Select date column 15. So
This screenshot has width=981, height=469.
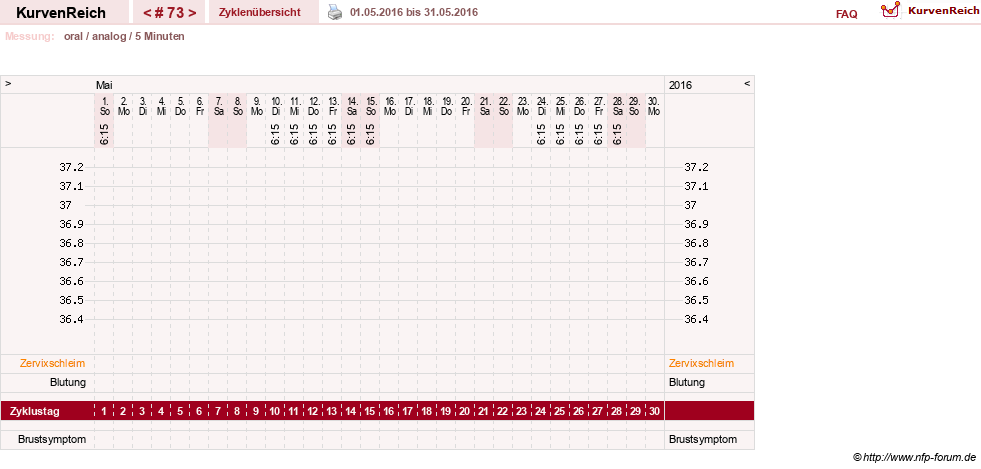pyautogui.click(x=371, y=106)
